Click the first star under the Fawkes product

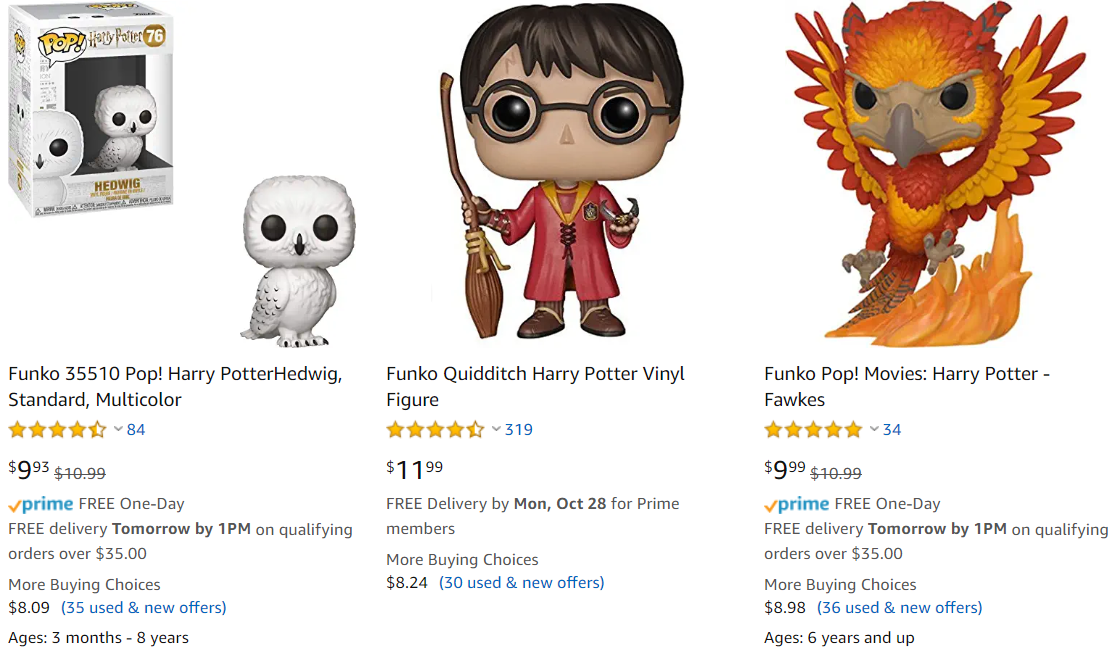point(772,429)
